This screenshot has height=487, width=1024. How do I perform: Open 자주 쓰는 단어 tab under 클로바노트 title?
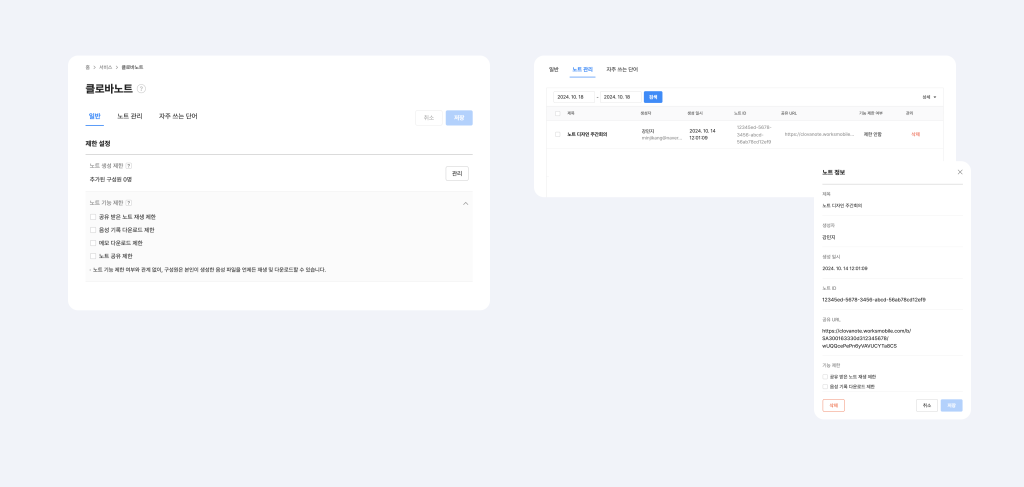pyautogui.click(x=178, y=117)
